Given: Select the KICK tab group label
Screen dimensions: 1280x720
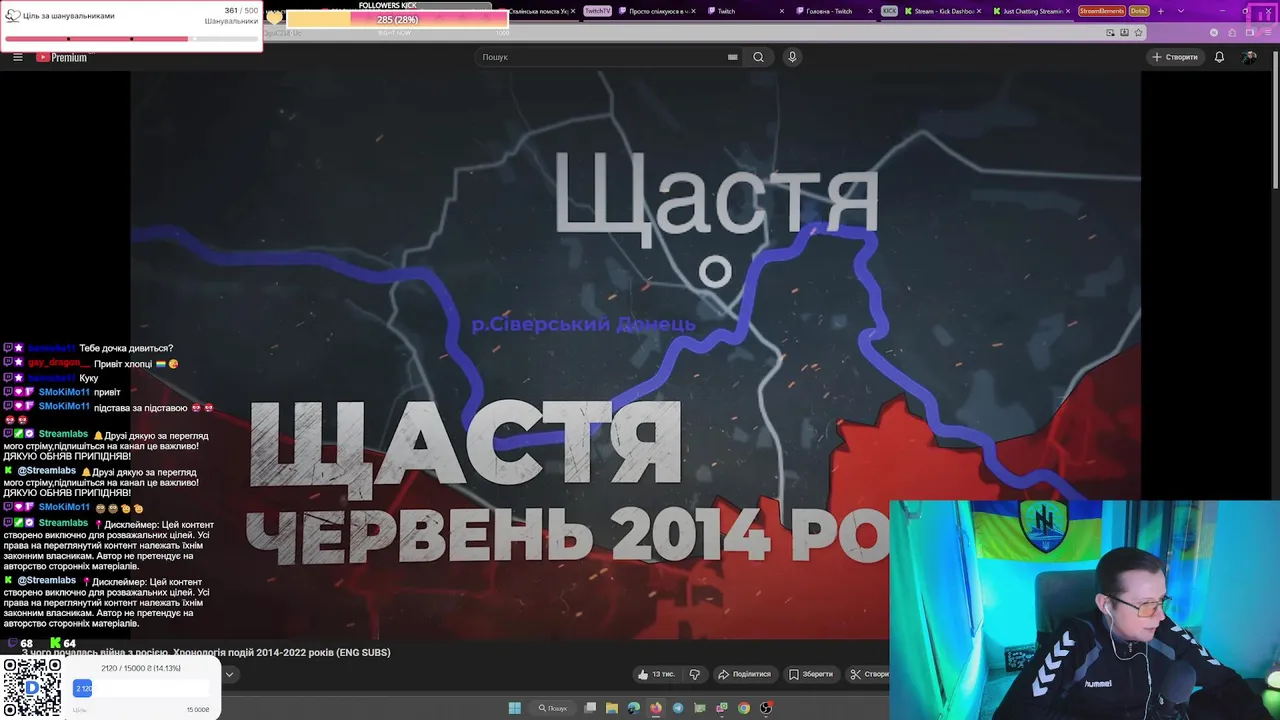Looking at the screenshot, I should tap(889, 11).
